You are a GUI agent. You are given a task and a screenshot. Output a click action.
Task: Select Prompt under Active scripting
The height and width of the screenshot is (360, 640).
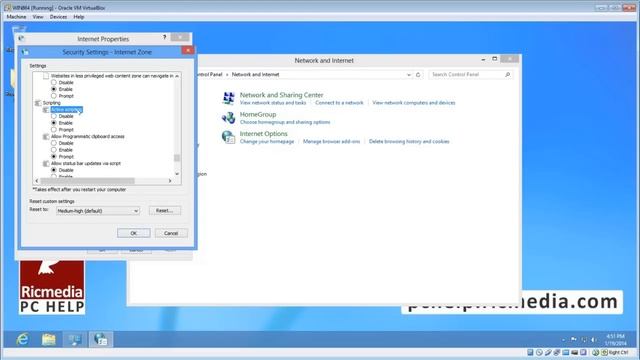[53, 130]
